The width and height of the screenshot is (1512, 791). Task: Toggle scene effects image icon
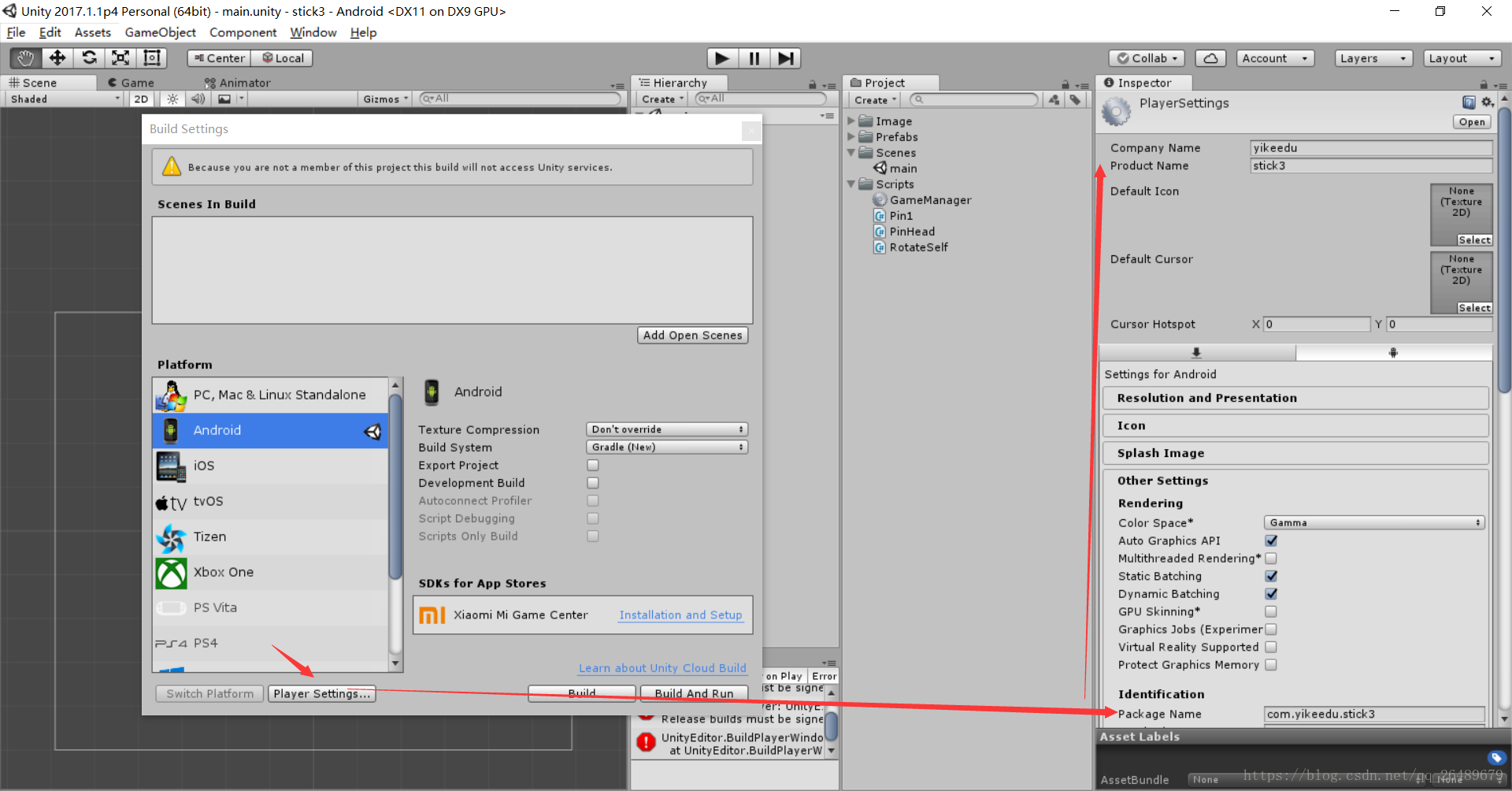pyautogui.click(x=224, y=99)
